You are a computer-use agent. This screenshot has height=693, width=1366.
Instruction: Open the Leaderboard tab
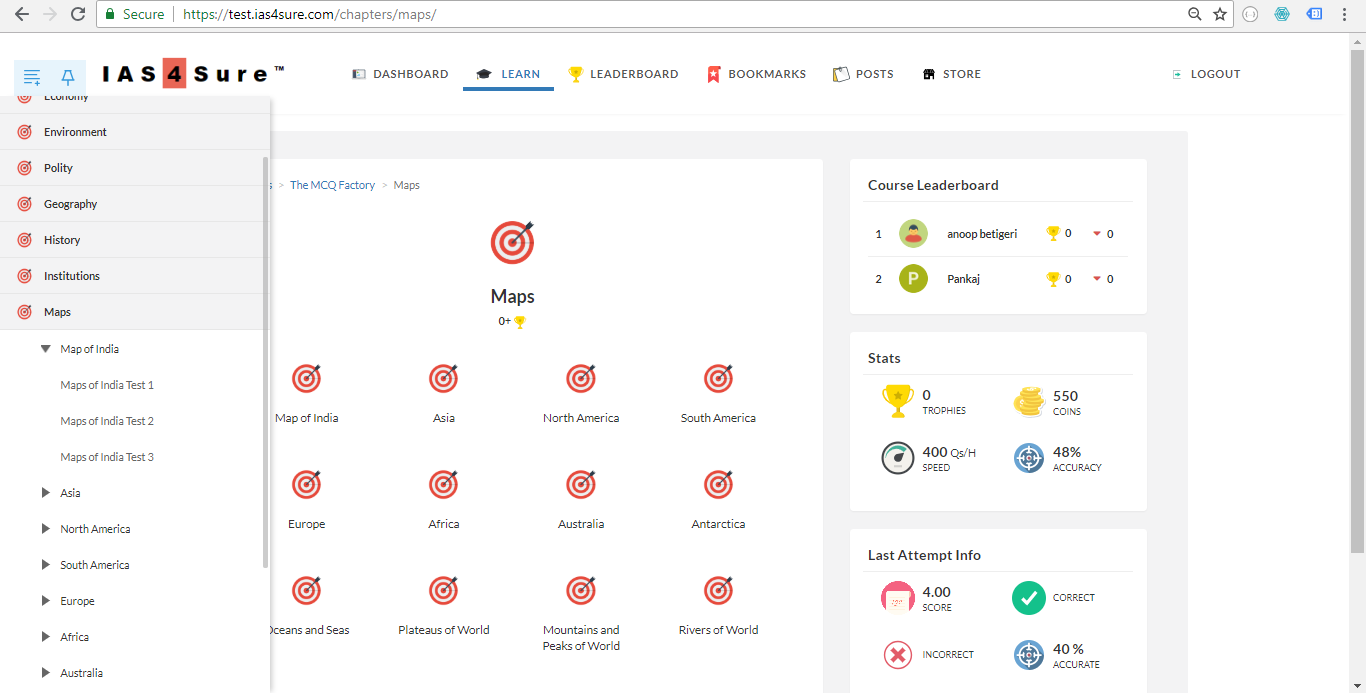tap(623, 74)
